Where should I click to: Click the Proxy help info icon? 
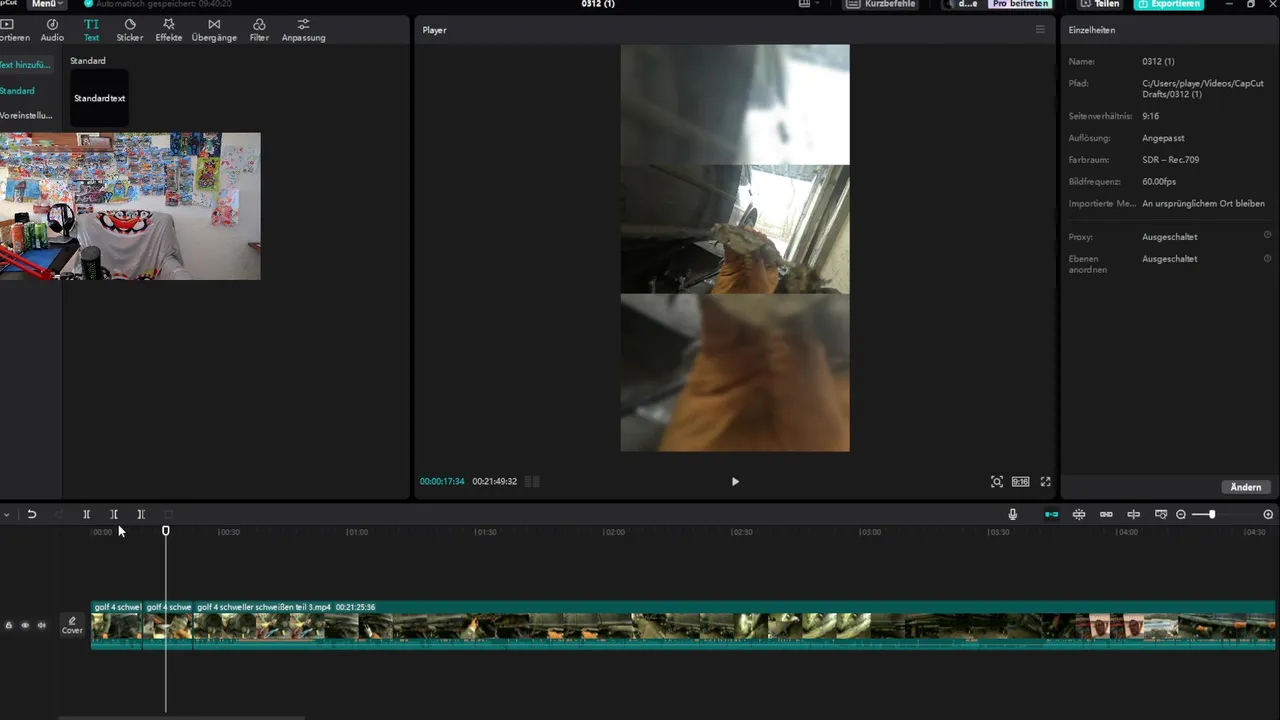[x=1267, y=235]
